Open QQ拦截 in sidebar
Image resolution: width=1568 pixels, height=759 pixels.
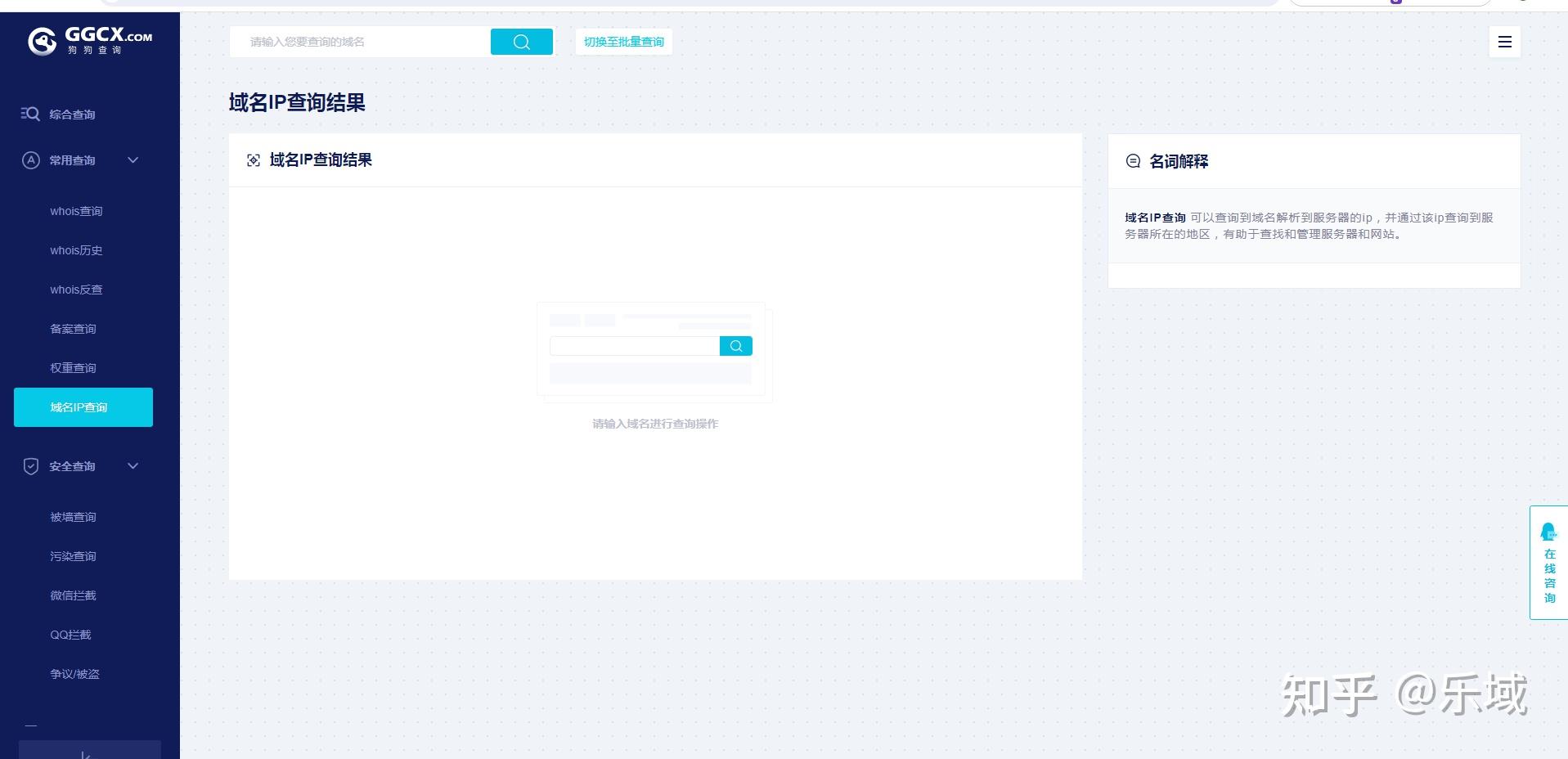[70, 635]
